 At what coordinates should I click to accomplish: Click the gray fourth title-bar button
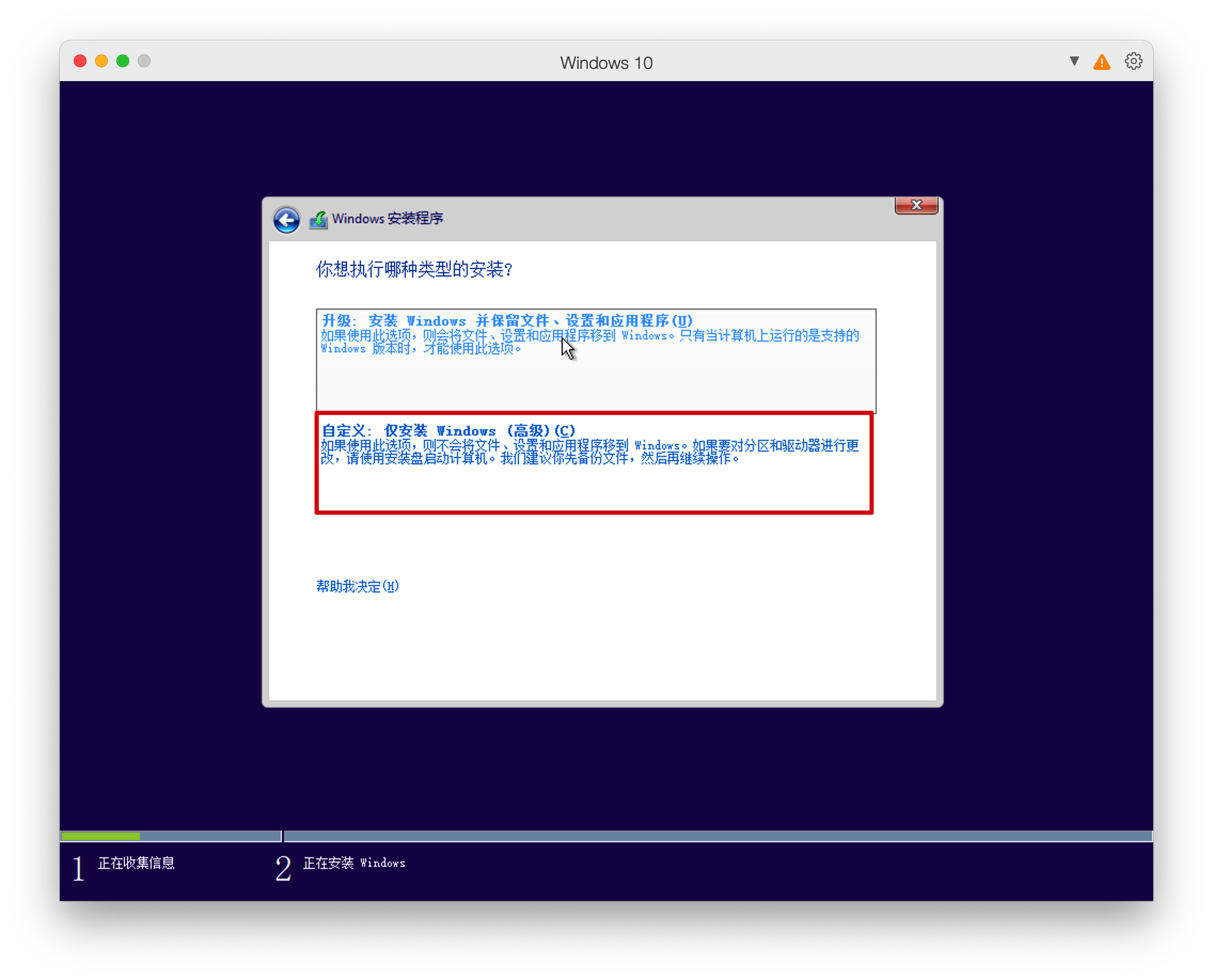pos(144,61)
